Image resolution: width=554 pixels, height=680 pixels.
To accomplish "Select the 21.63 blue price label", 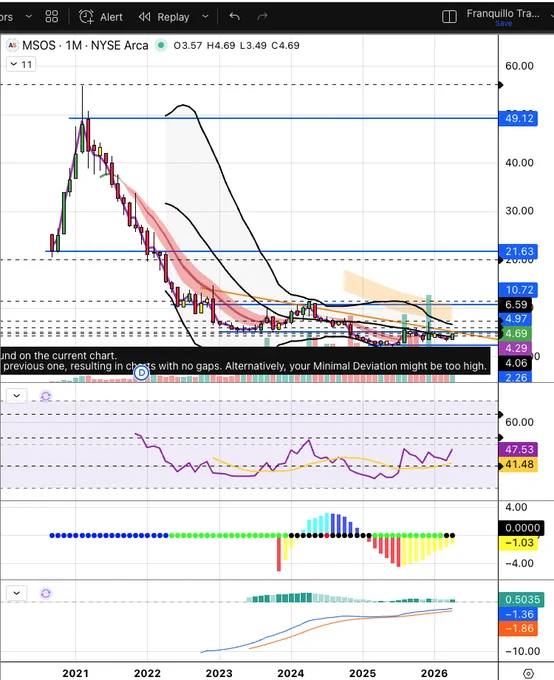I will [518, 251].
